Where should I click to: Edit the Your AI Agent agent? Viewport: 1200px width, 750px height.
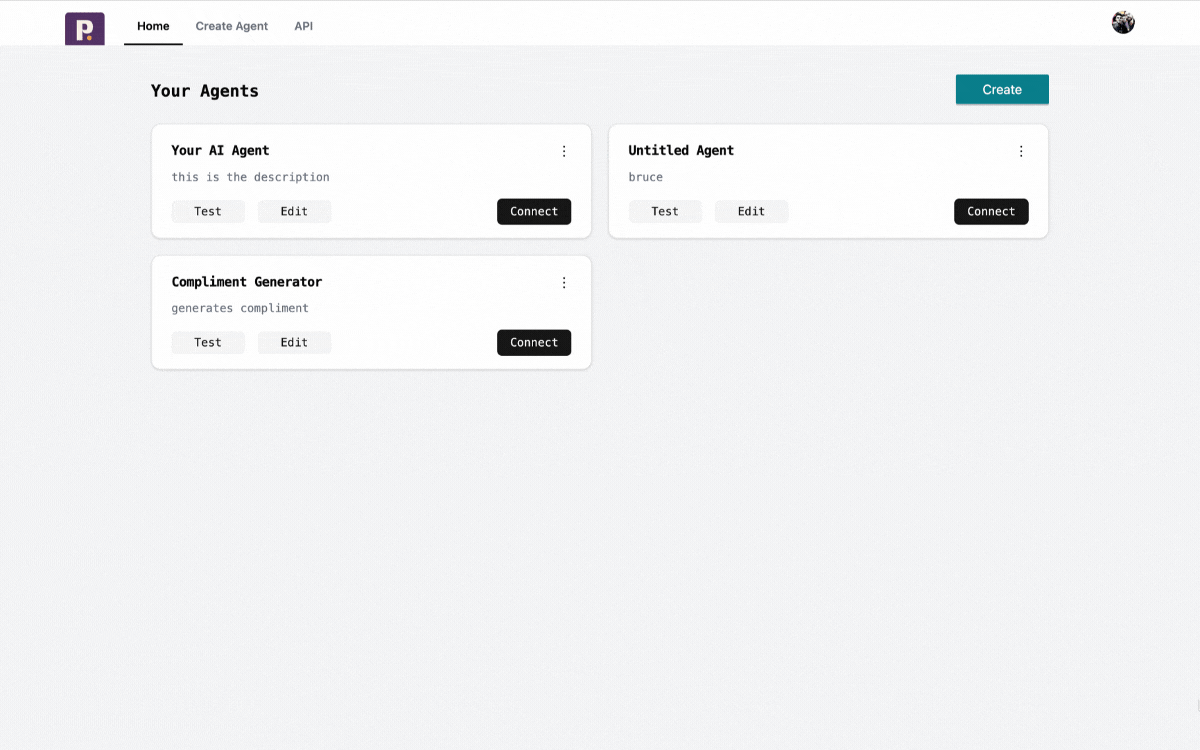(x=294, y=211)
